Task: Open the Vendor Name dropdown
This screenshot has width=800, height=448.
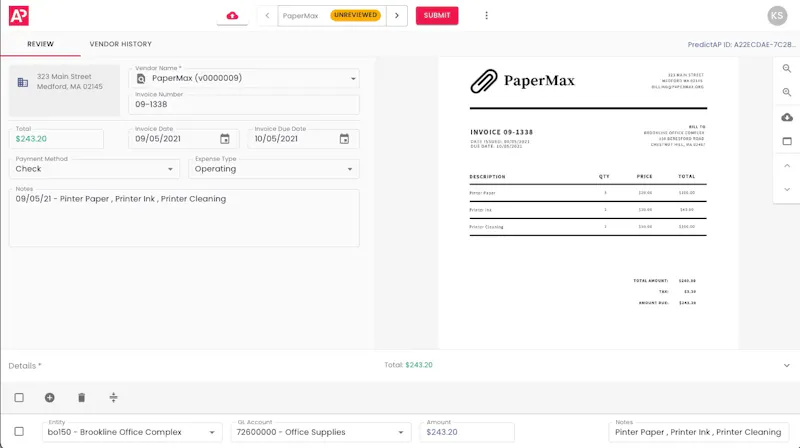Action: pos(353,79)
